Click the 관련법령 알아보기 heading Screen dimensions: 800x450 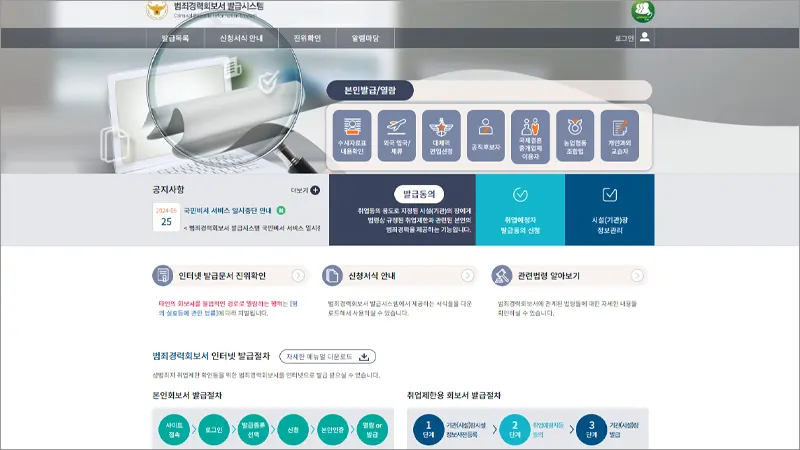tap(548, 276)
